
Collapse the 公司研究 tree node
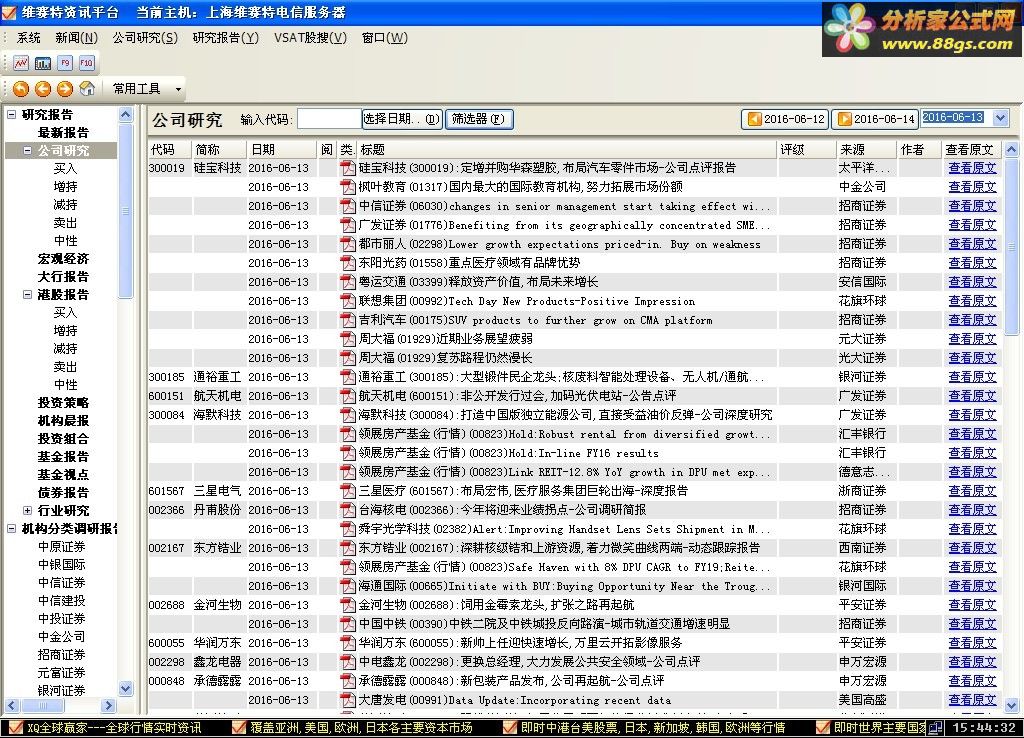[27, 150]
